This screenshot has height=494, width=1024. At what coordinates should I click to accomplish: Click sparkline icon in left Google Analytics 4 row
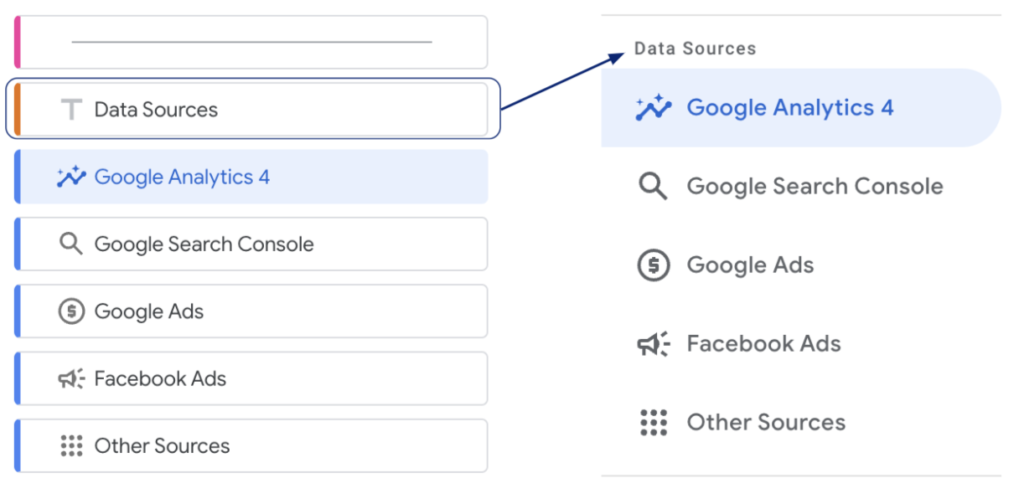pos(71,177)
